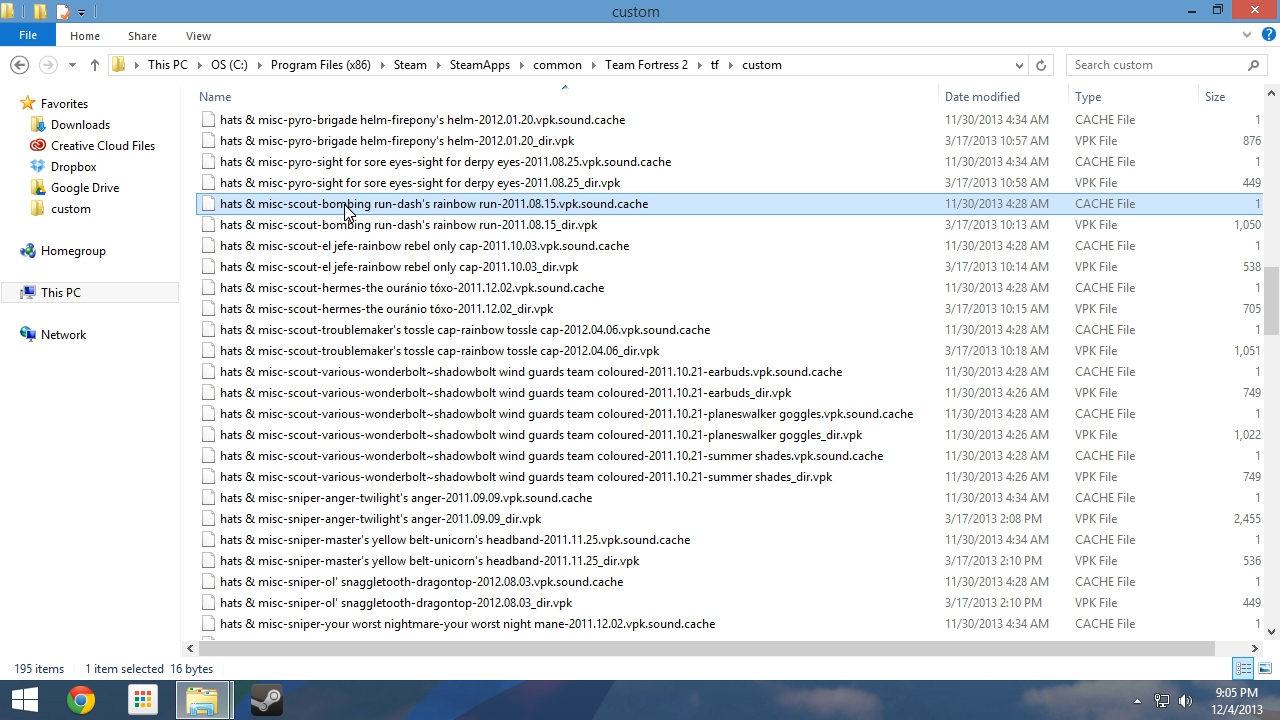Click volume speaker tray icon
The image size is (1280, 720).
tap(1186, 701)
